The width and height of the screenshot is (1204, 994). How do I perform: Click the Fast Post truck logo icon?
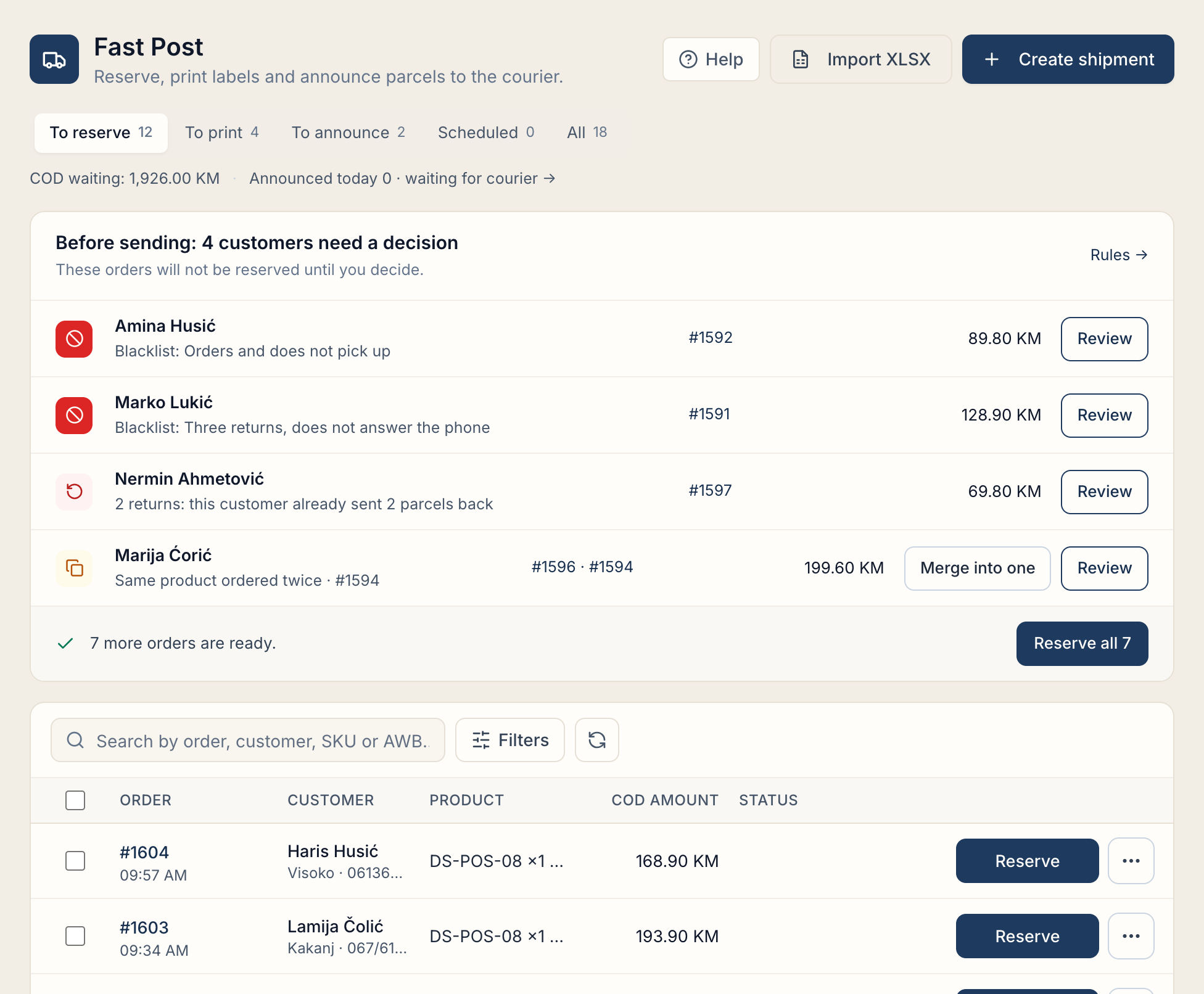[x=54, y=59]
